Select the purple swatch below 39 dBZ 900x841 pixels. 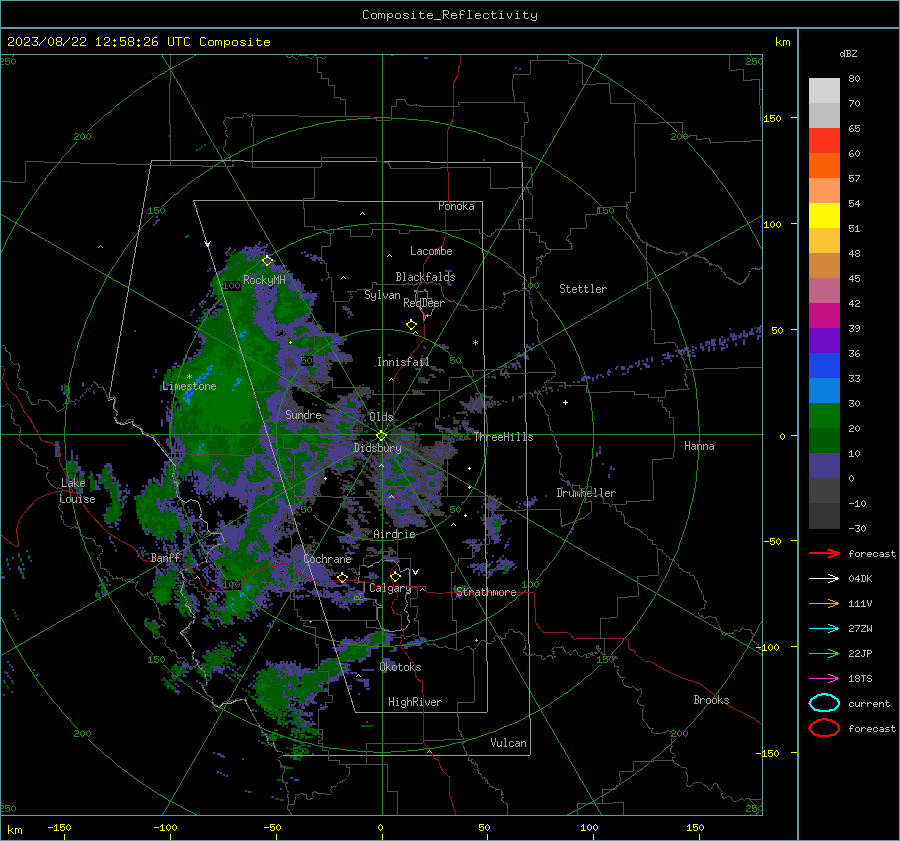pyautogui.click(x=824, y=340)
